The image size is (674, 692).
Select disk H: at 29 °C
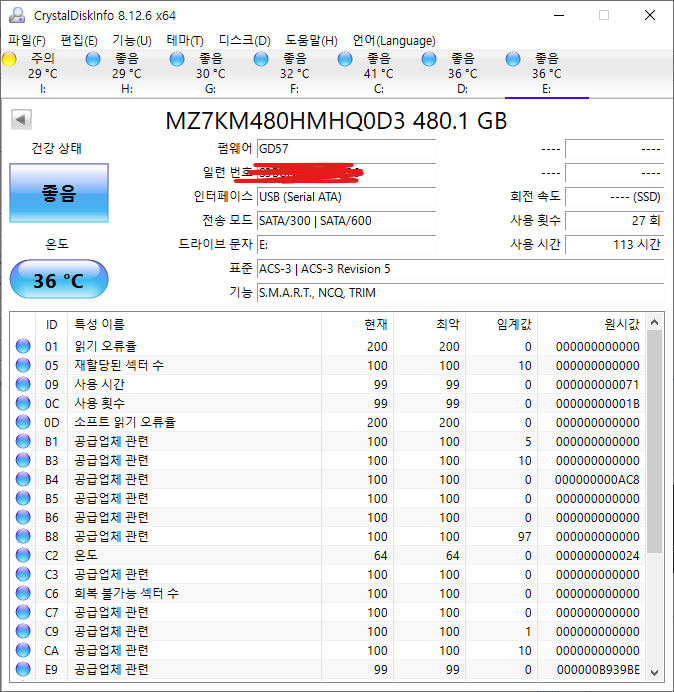tap(127, 73)
